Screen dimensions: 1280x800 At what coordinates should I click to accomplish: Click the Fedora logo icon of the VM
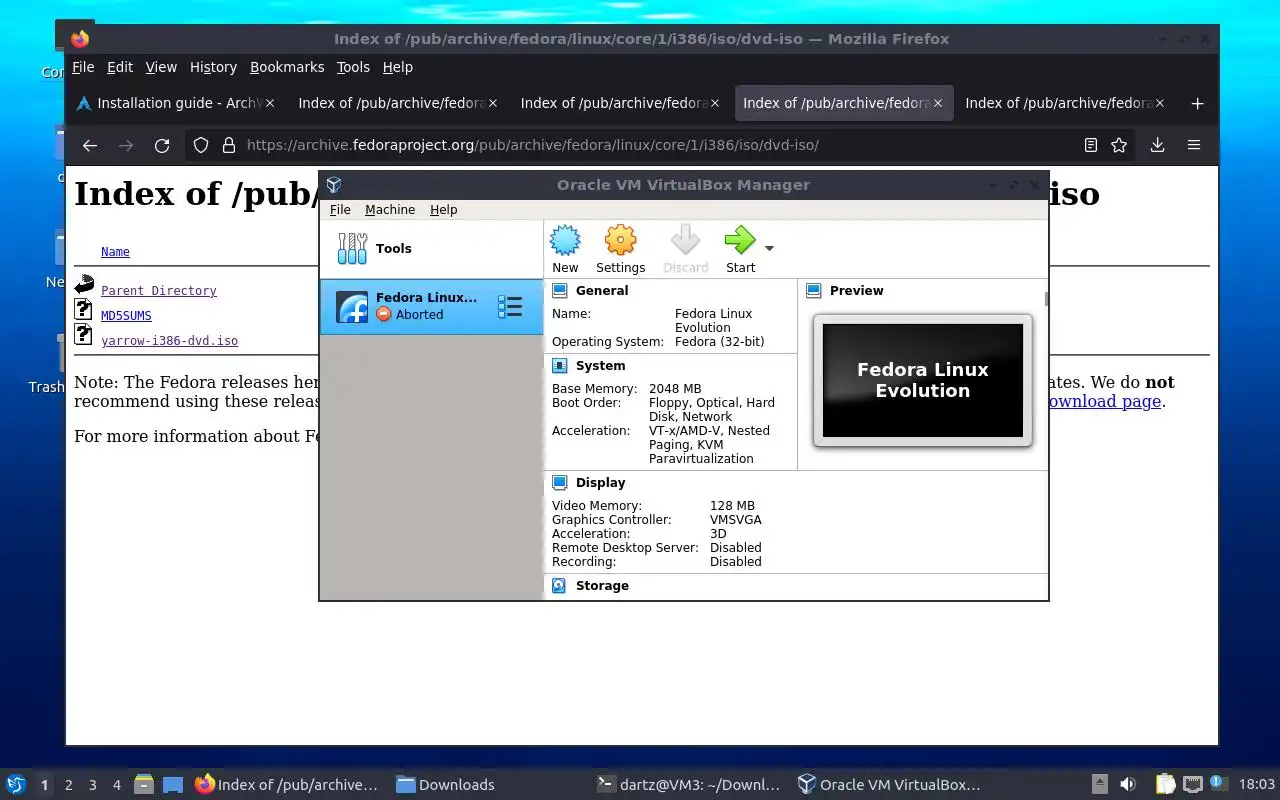click(352, 307)
